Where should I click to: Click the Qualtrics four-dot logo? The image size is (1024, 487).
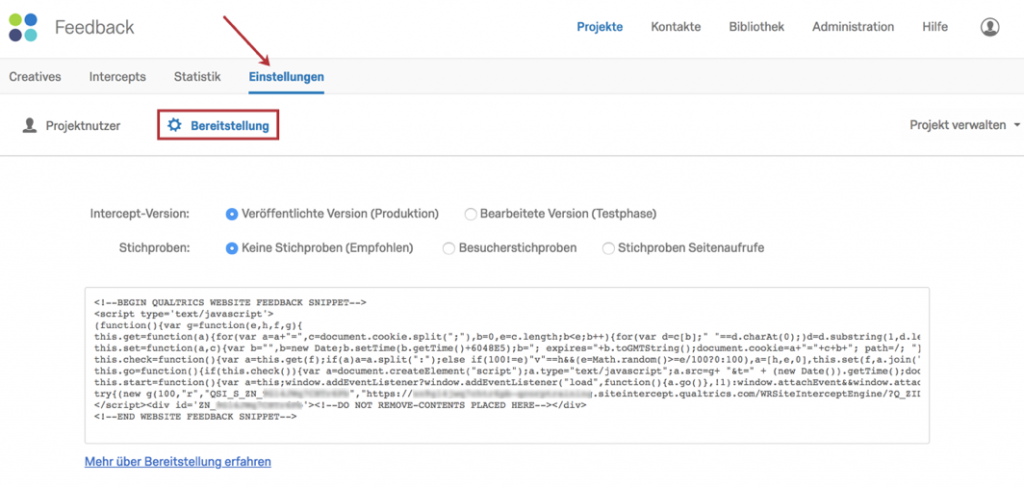(23, 27)
